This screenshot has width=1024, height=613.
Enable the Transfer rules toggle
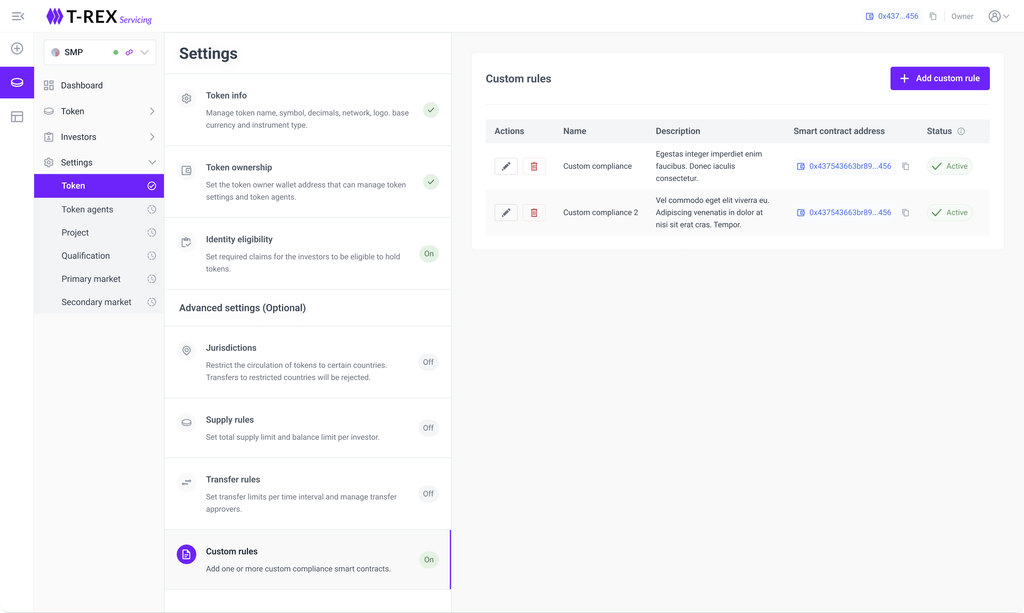[x=428, y=494]
